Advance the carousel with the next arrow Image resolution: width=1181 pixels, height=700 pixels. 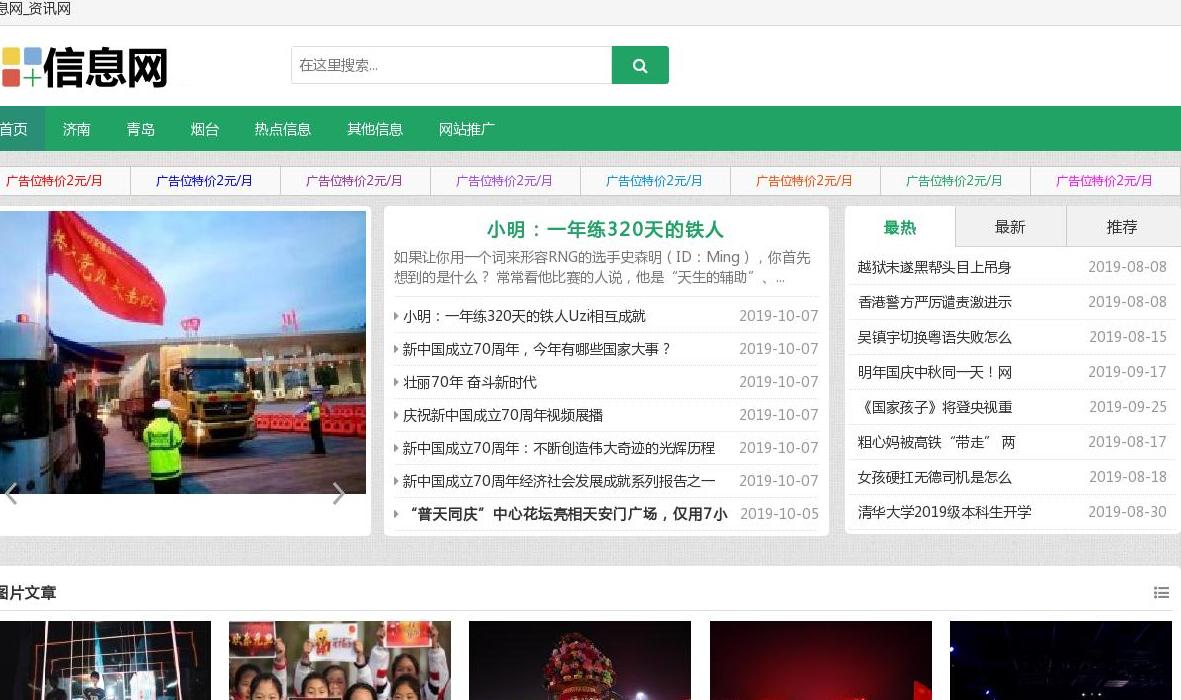tap(339, 493)
